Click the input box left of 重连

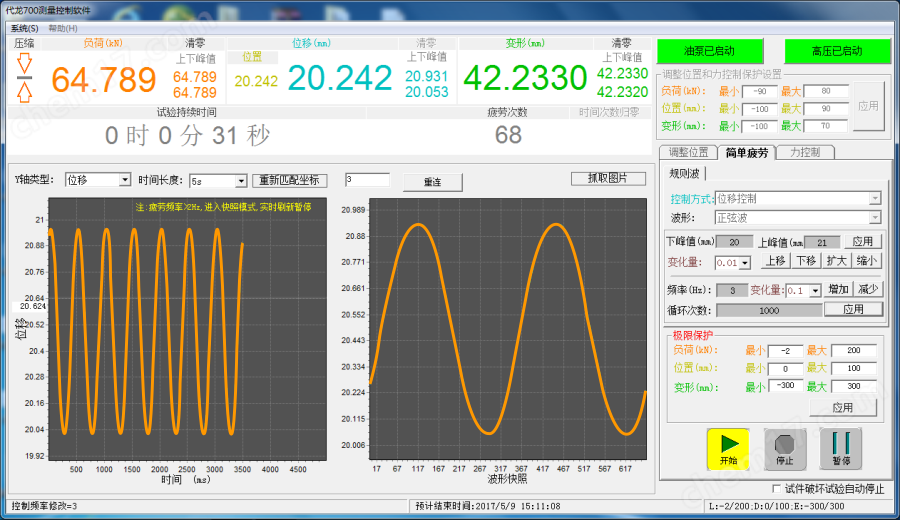click(x=367, y=180)
